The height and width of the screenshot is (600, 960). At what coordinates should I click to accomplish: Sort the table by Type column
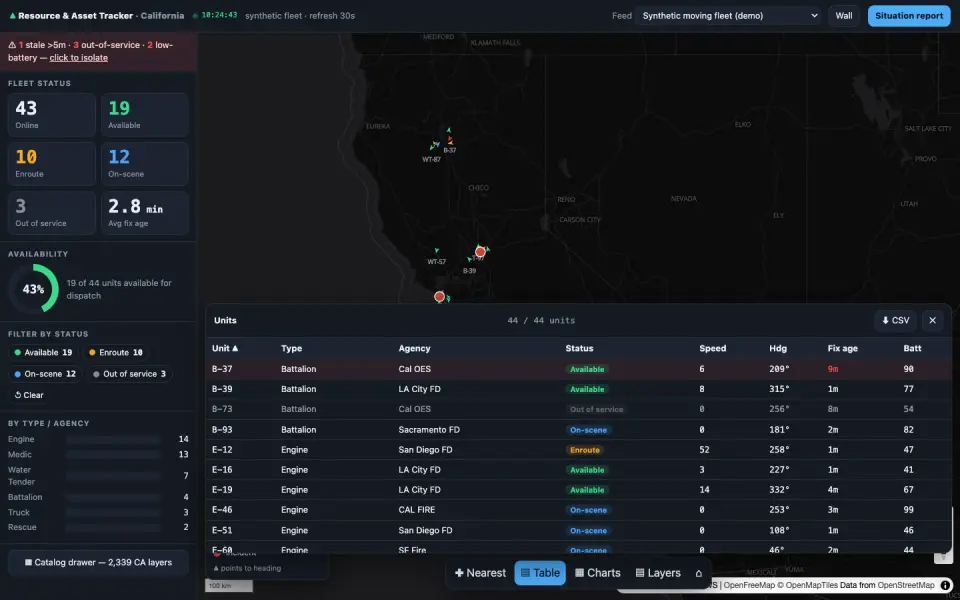tap(291, 348)
